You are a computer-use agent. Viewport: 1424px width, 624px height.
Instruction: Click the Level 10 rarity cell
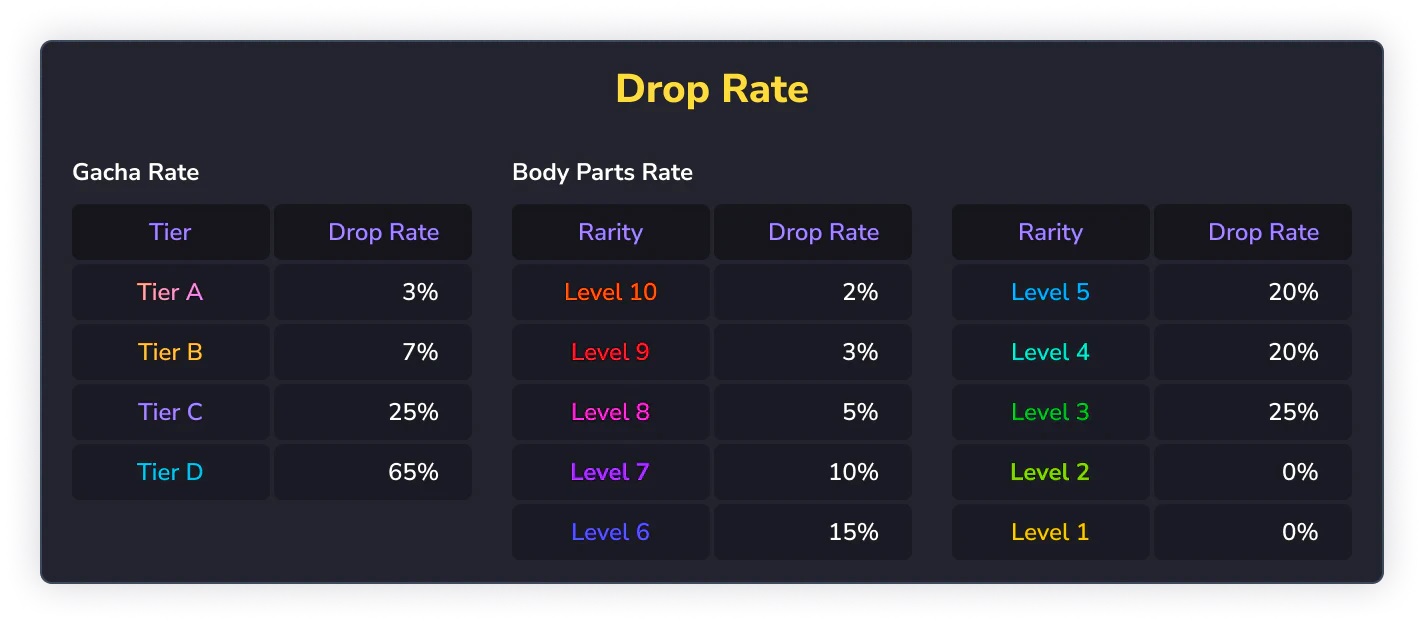tap(611, 292)
